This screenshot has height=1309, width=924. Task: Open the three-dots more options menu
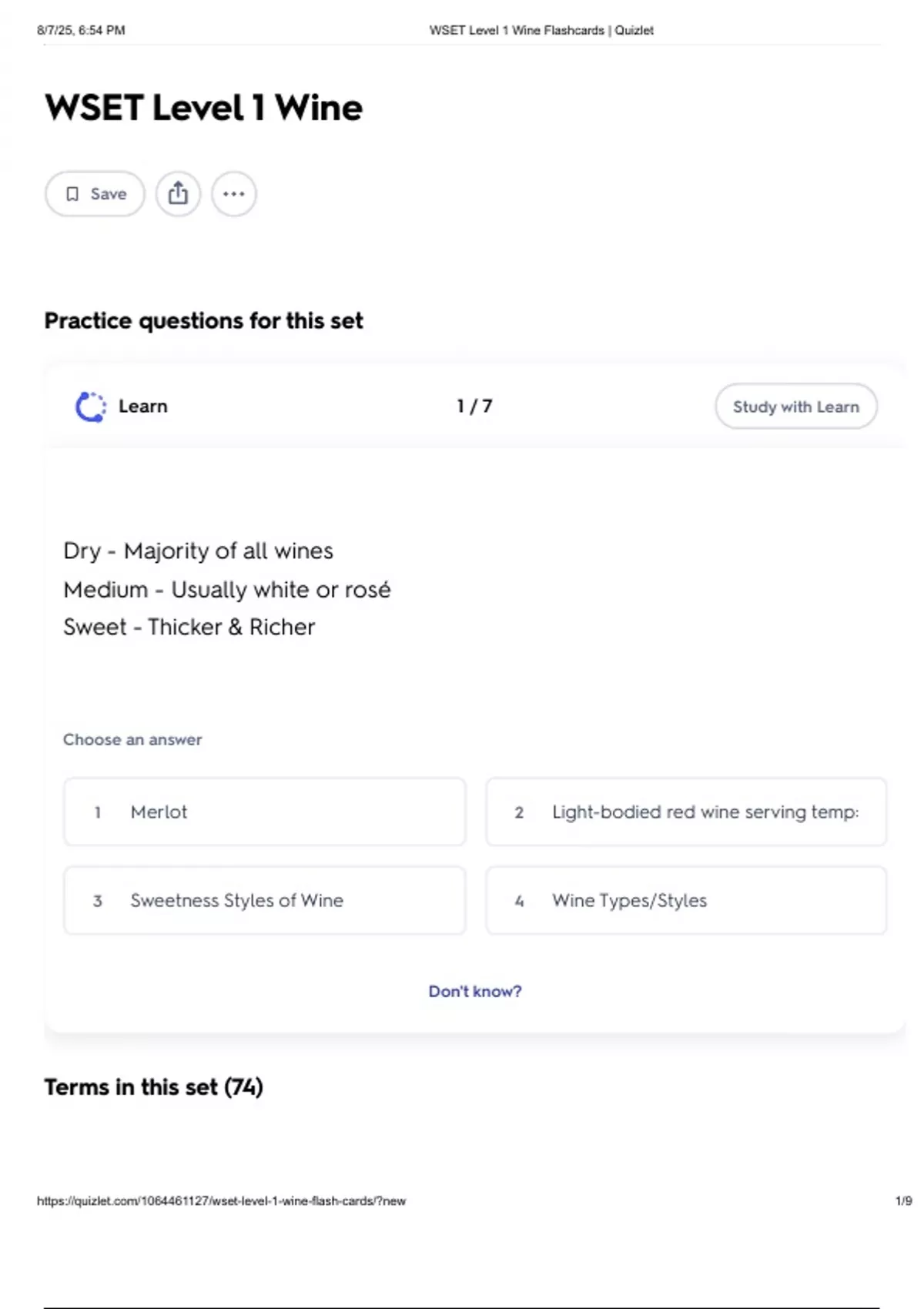(x=234, y=194)
